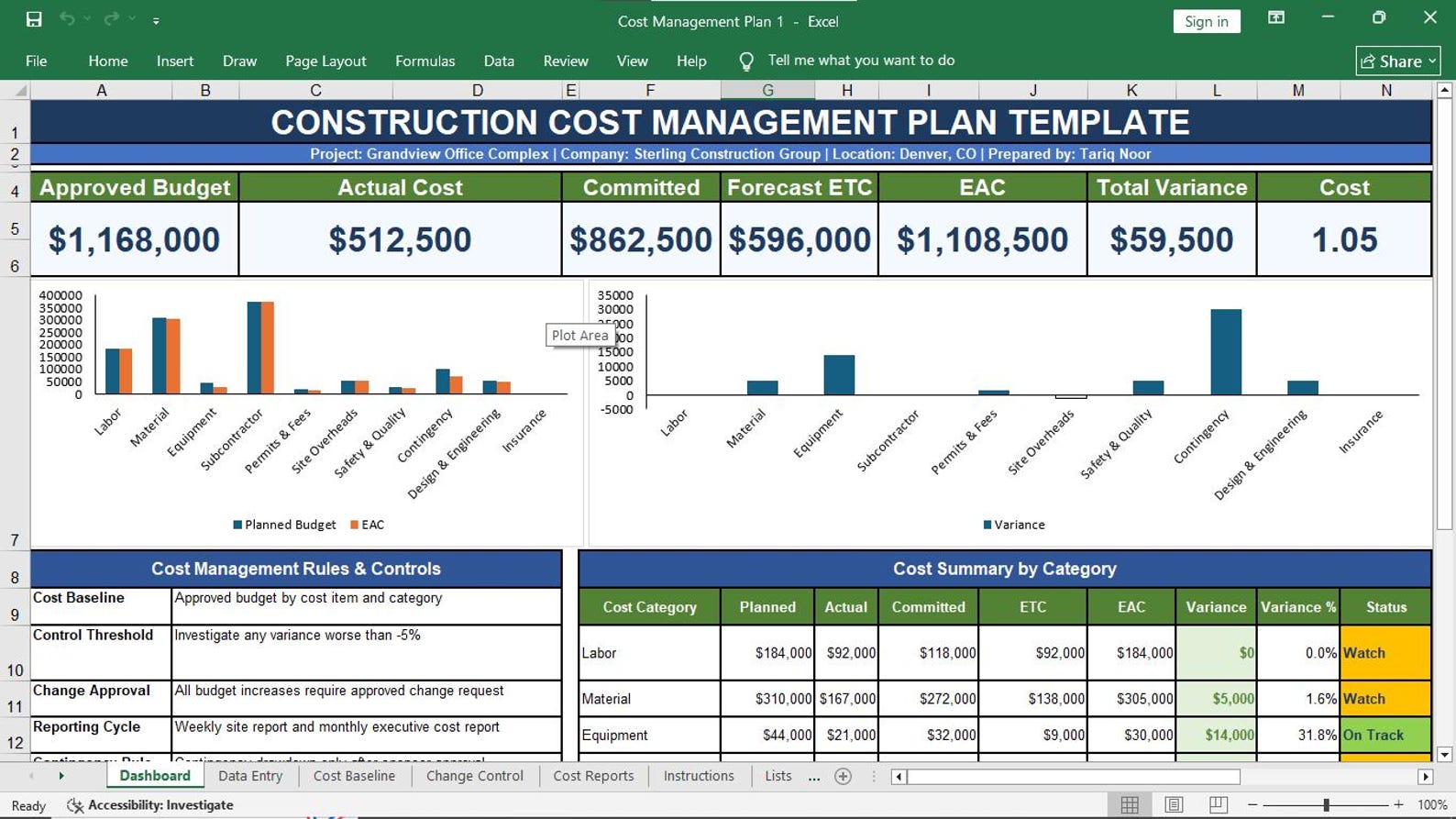The image size is (1456, 819).
Task: Select column G header
Action: (x=767, y=90)
